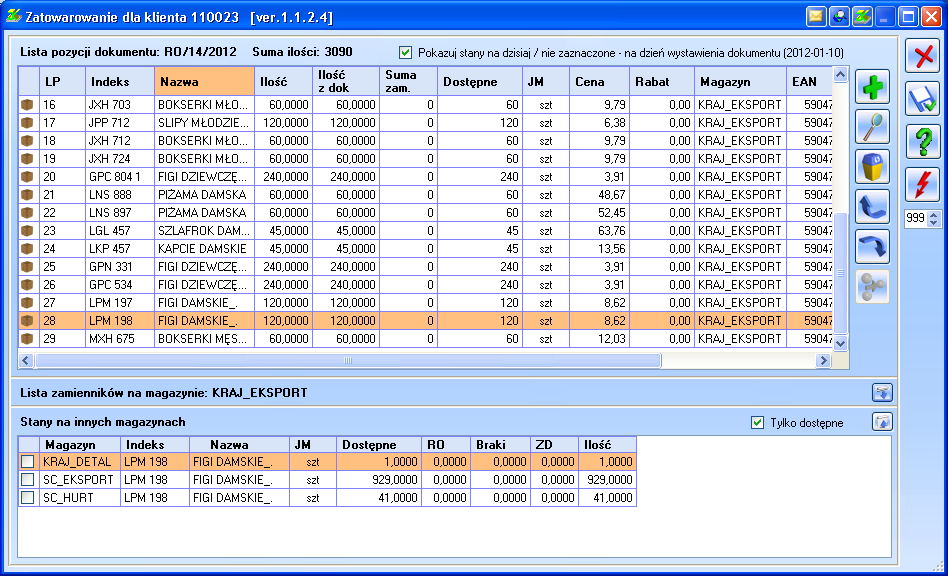Image resolution: width=948 pixels, height=576 pixels.
Task: Increase the 999 spinner value with up arrow
Action: click(934, 214)
